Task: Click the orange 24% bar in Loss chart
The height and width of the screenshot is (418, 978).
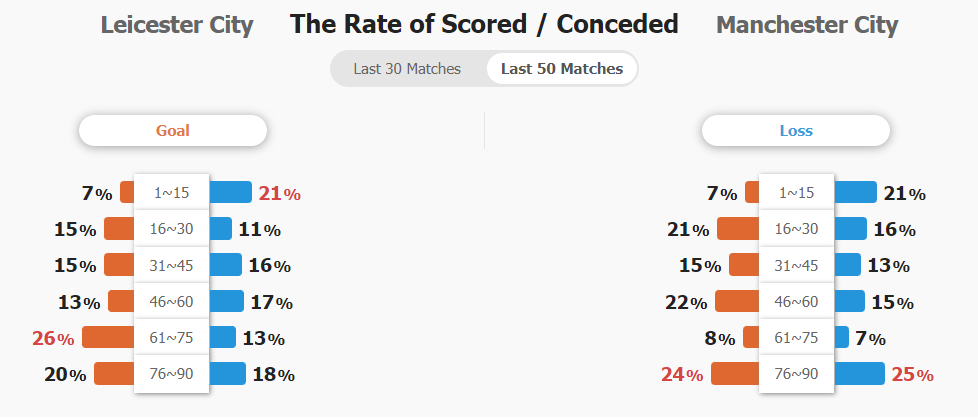Action: point(735,373)
